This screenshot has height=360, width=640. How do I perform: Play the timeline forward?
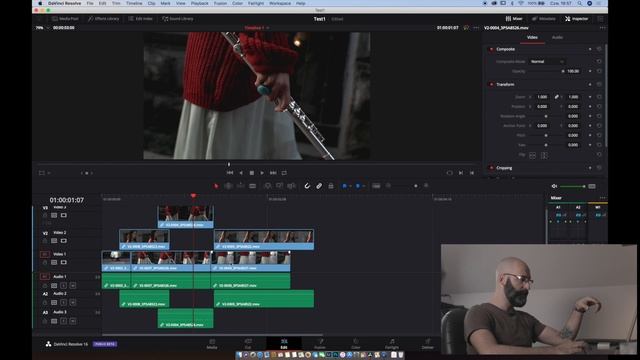tap(262, 173)
